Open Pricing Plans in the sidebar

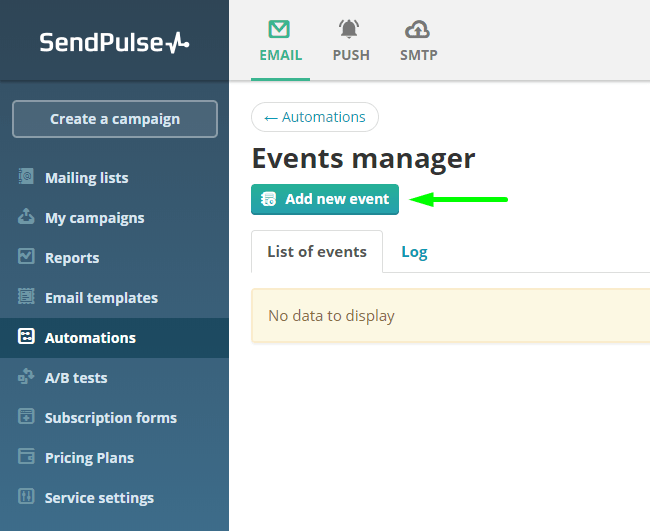tap(114, 458)
